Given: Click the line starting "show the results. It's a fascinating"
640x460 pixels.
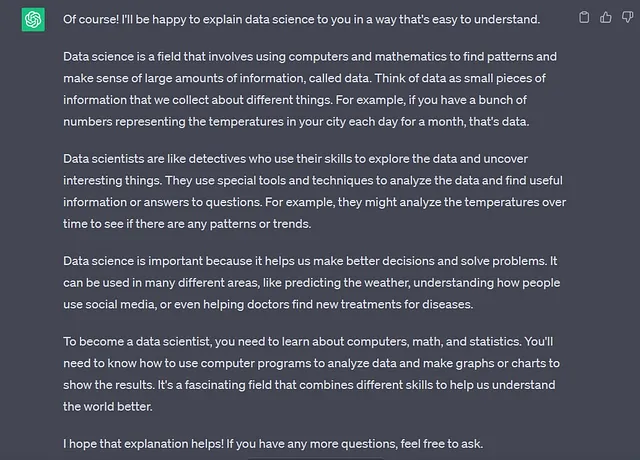Looking at the screenshot, I should pos(309,385).
